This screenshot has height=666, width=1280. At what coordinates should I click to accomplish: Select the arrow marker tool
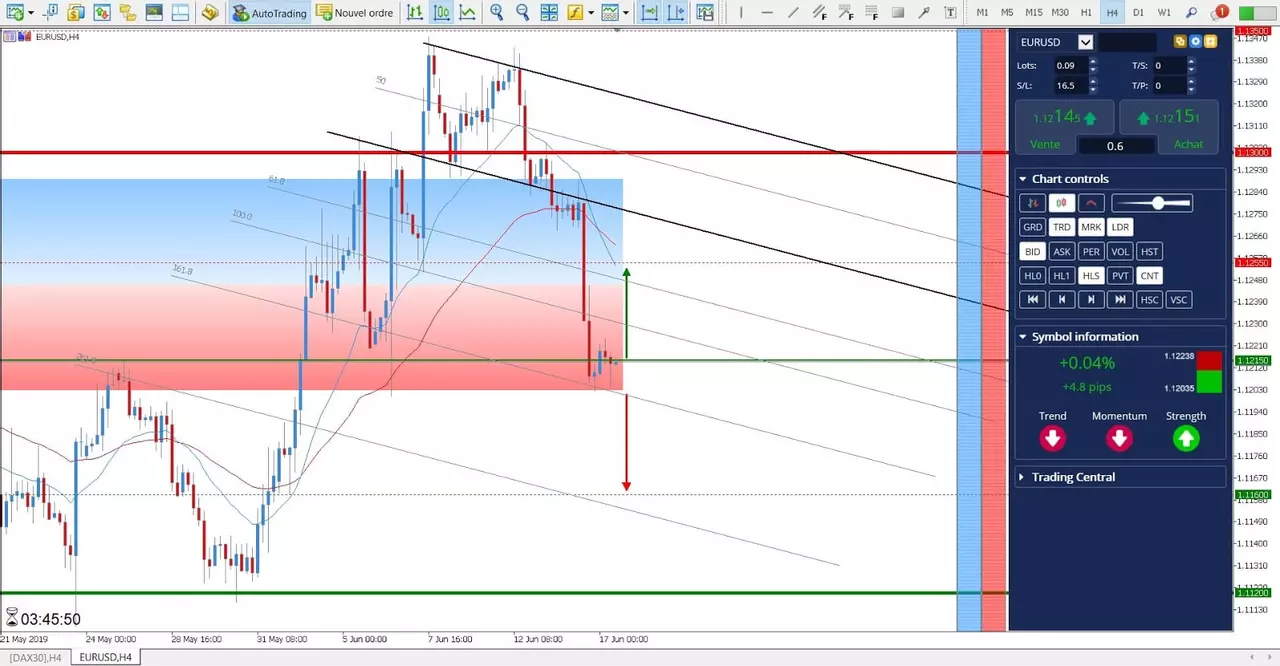[x=924, y=12]
